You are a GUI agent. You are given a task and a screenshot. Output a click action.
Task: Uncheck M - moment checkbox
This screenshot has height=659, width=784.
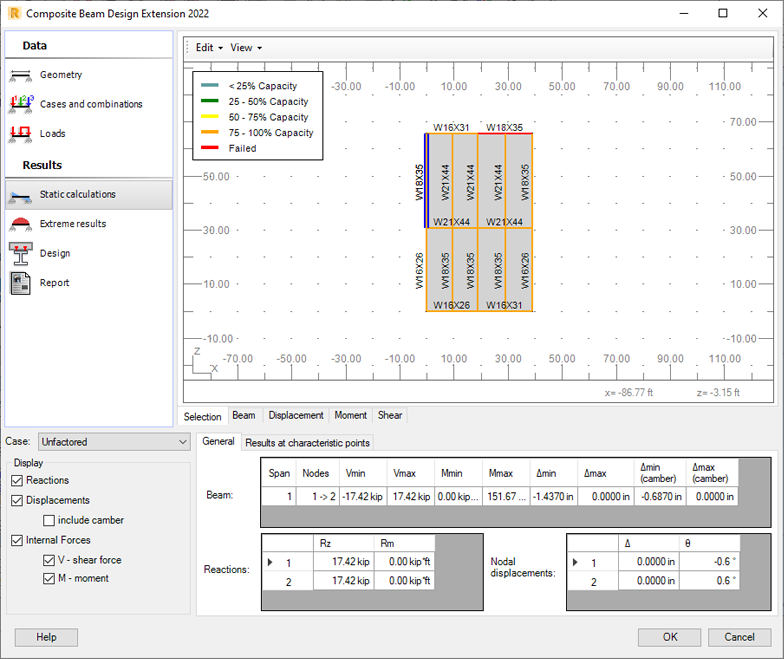49,578
